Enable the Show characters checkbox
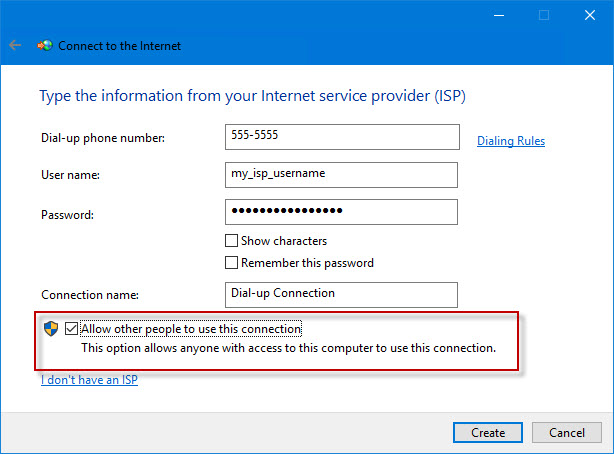 pos(232,241)
